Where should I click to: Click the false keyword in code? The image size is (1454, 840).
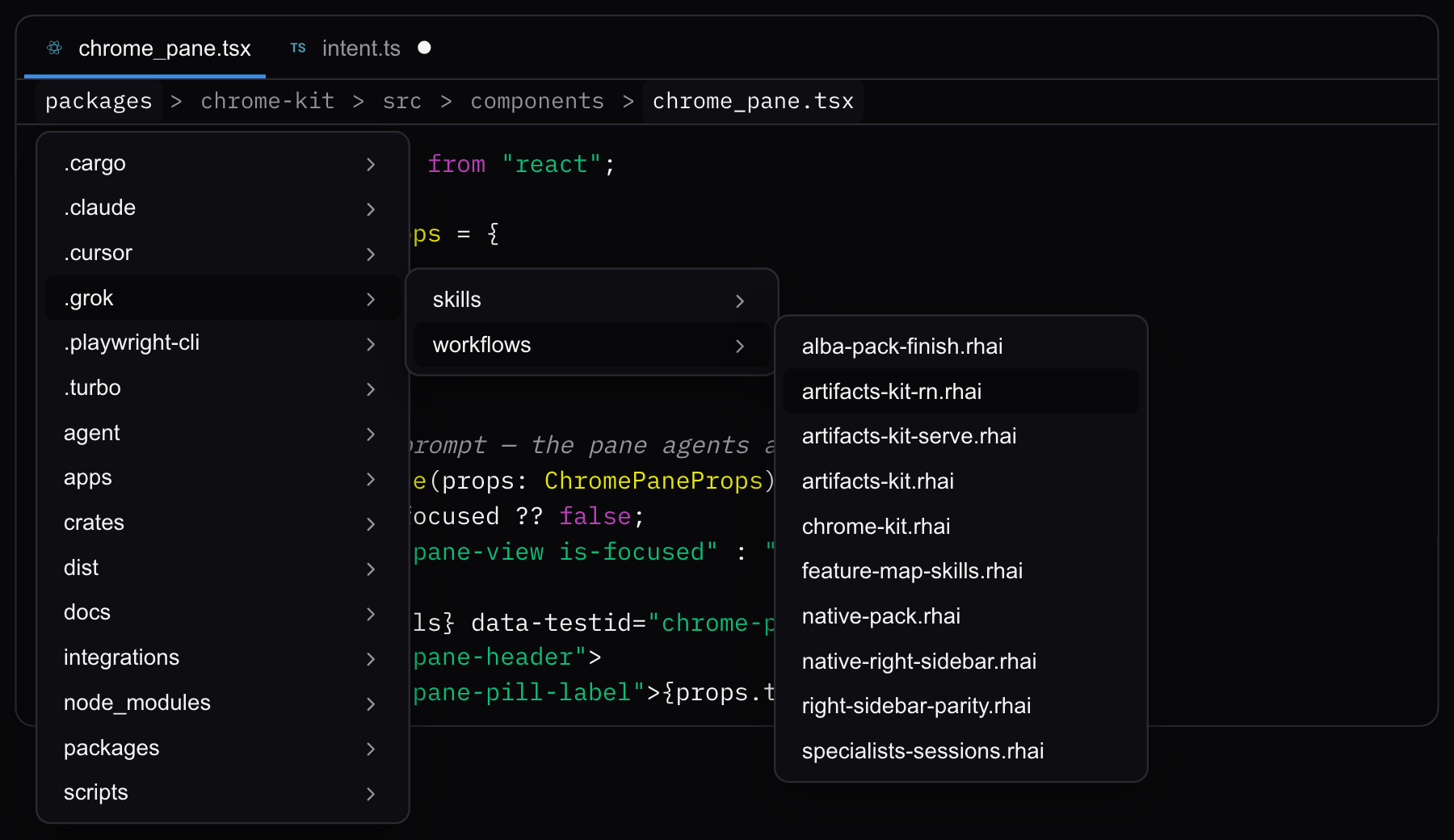tap(595, 516)
